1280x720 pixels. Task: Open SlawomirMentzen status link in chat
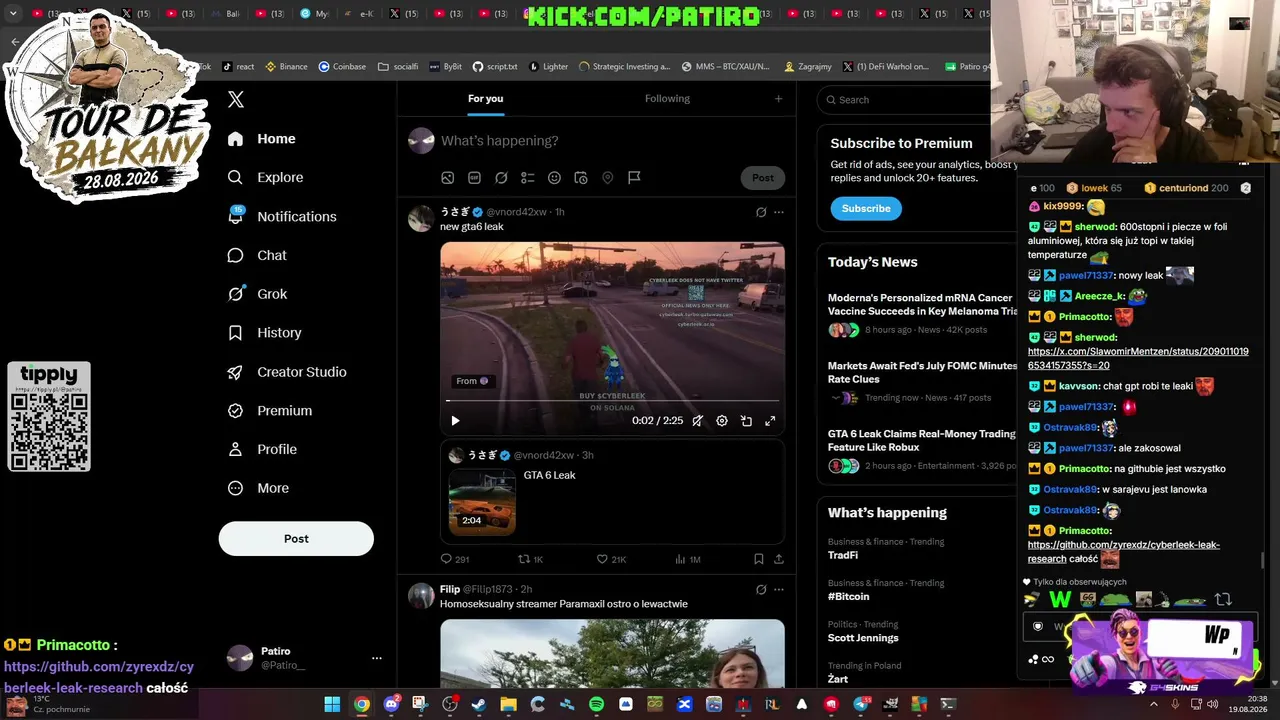(1138, 359)
